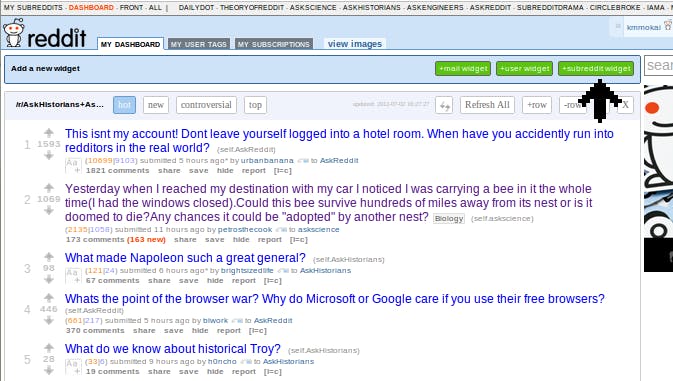
Task: View urbanbanana's user profile
Action: [267, 160]
